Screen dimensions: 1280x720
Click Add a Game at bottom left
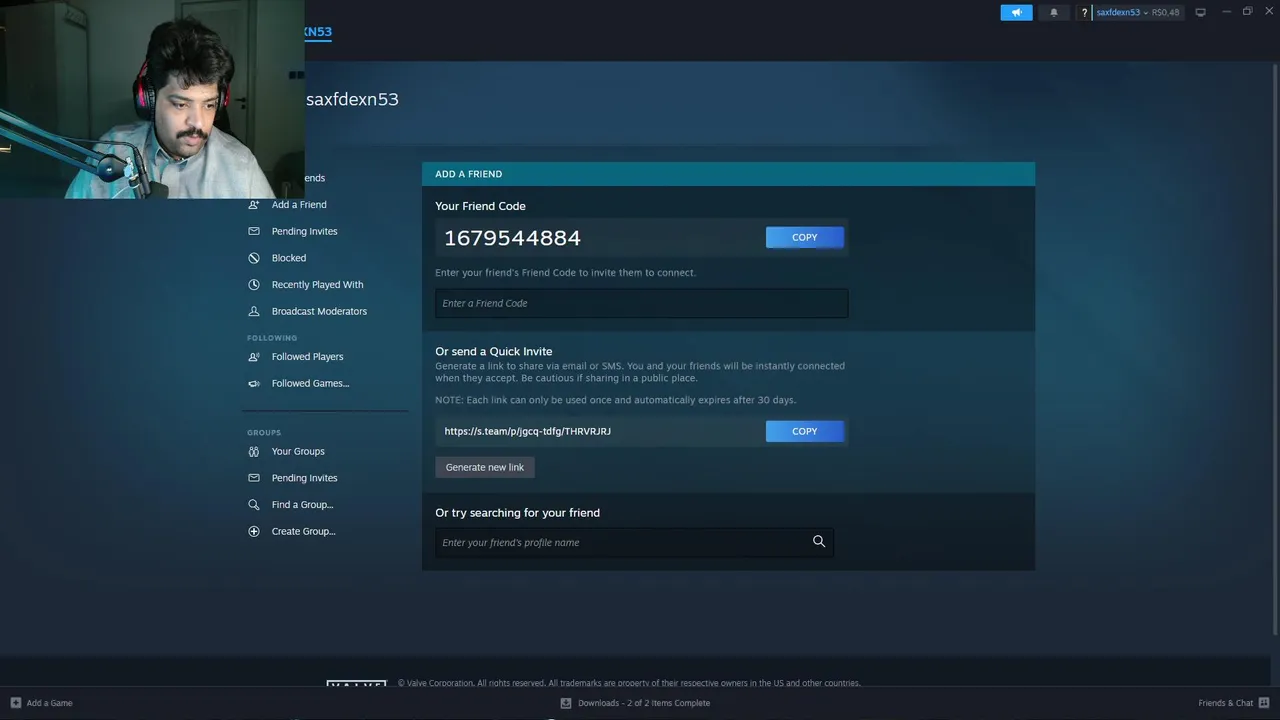[x=49, y=703]
